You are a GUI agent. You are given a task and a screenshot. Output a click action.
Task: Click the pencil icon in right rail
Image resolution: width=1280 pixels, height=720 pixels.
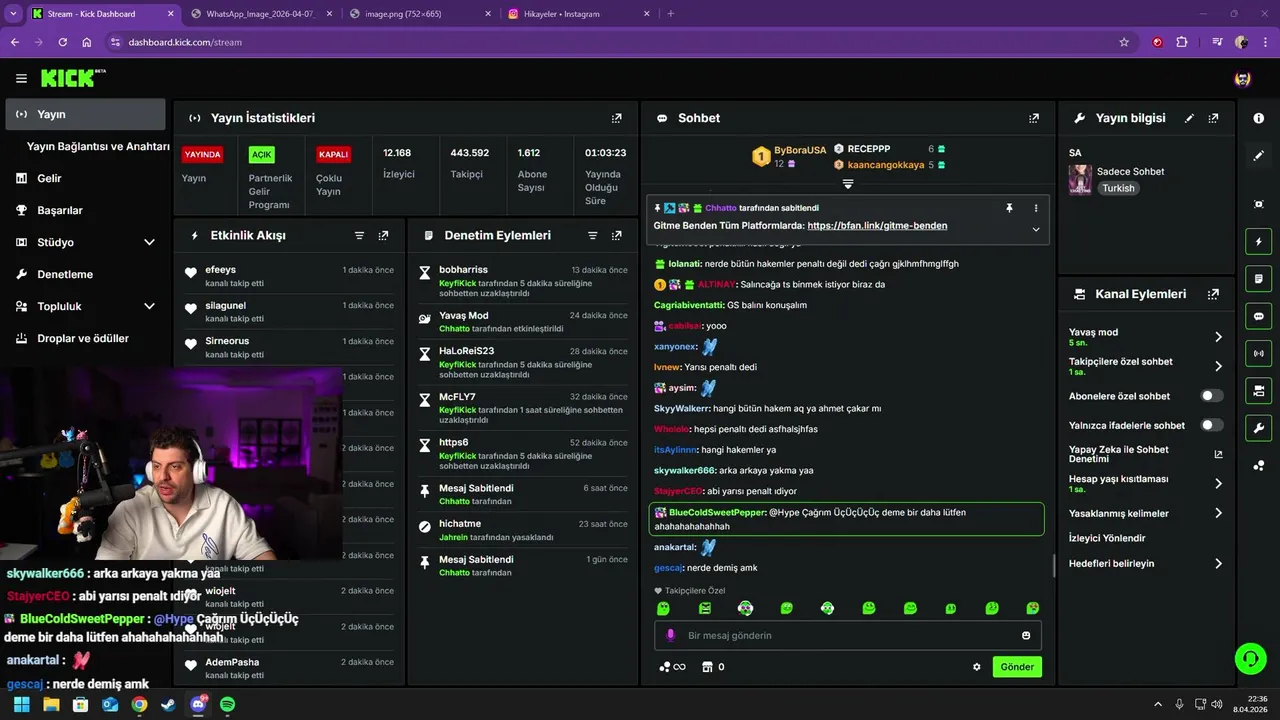(x=1258, y=156)
